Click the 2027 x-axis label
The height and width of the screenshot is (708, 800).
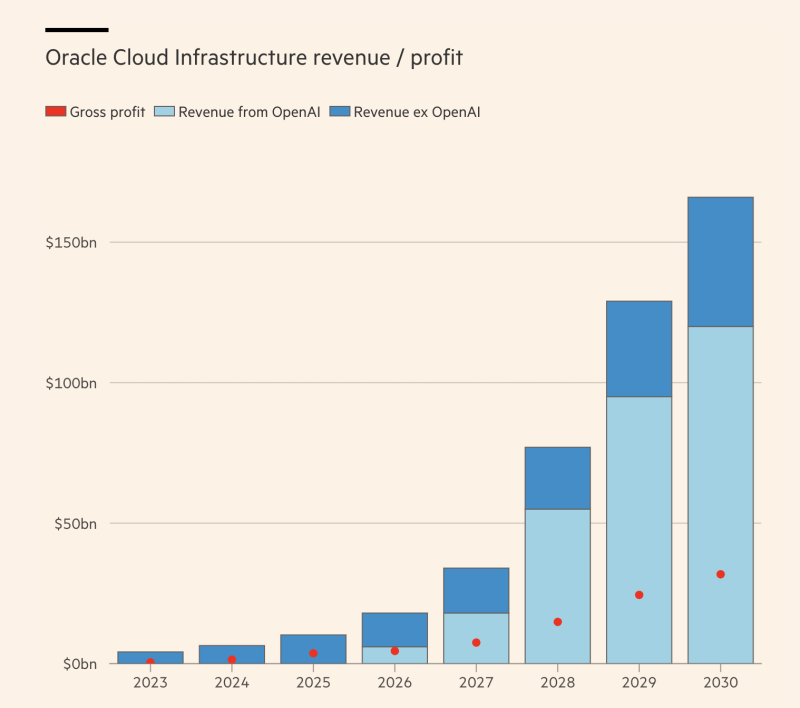pos(476,682)
